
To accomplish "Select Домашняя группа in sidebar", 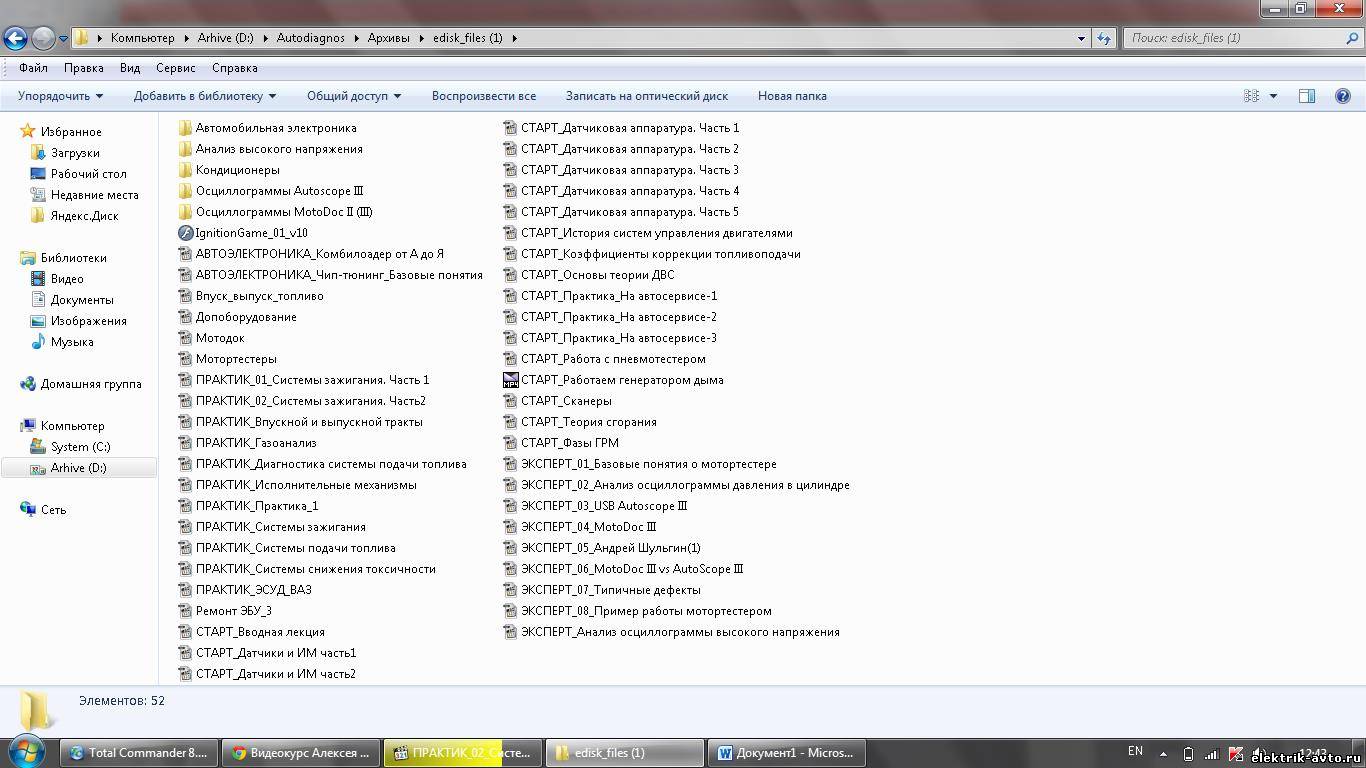I will pos(91,384).
